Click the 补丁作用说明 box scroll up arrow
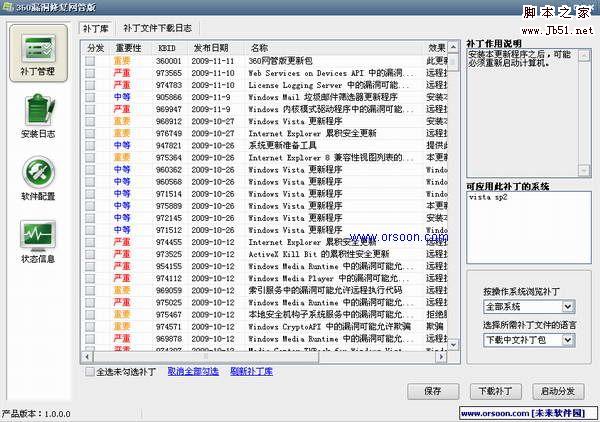Screen dimensions: 600x422 pos(584,56)
